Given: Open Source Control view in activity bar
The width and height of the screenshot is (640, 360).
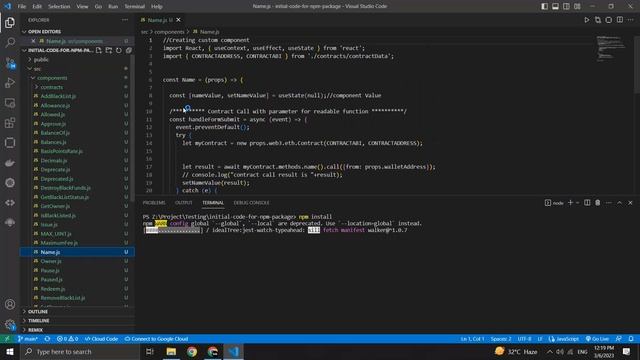Looking at the screenshot, I should tap(10, 63).
